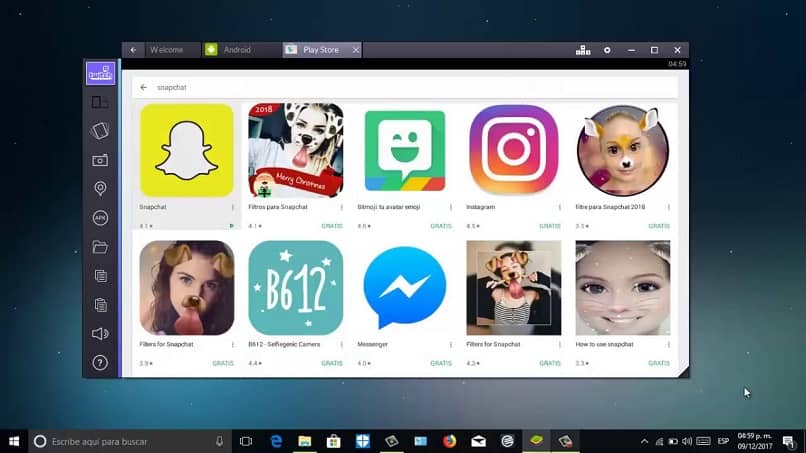The image size is (806, 453).
Task: Click the volume speaker sidebar icon
Action: [x=100, y=334]
